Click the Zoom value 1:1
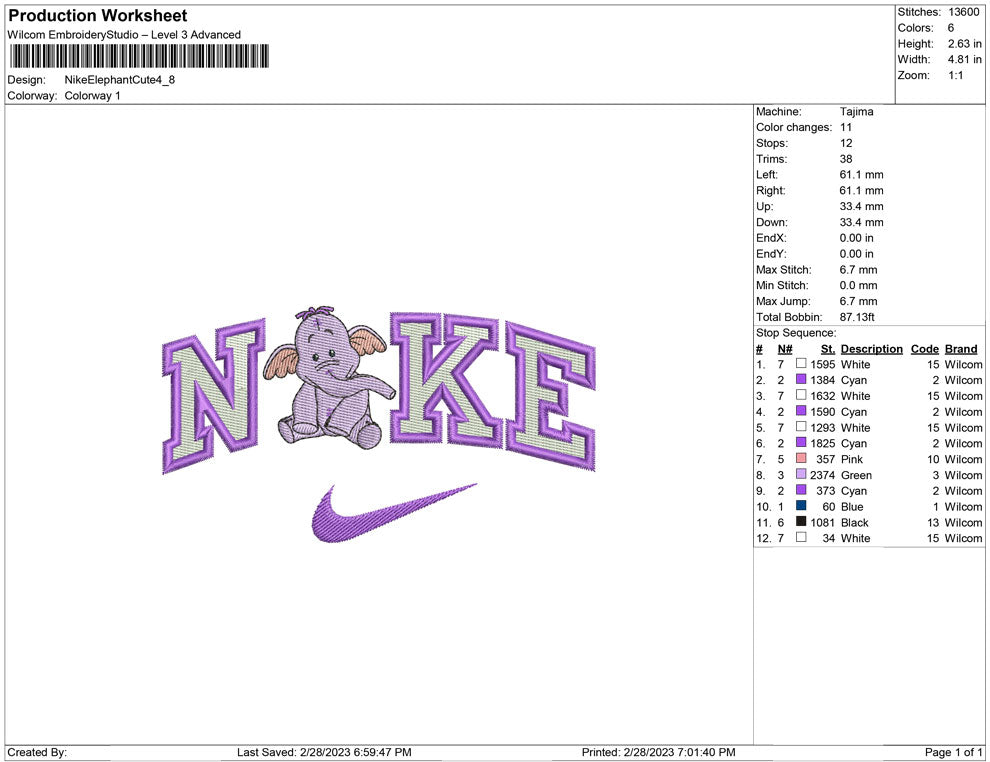 [x=955, y=75]
